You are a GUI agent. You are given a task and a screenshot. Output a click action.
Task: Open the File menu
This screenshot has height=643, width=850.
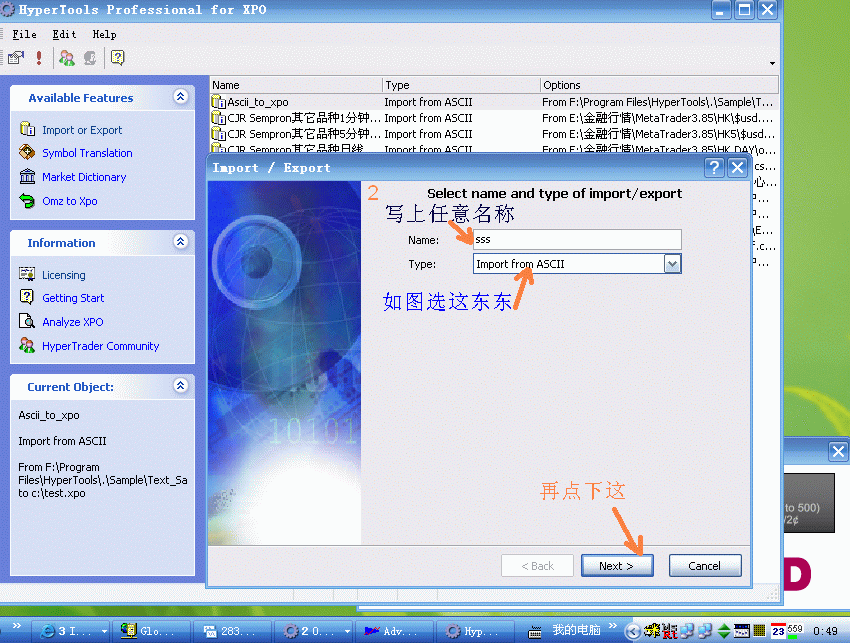coord(24,34)
